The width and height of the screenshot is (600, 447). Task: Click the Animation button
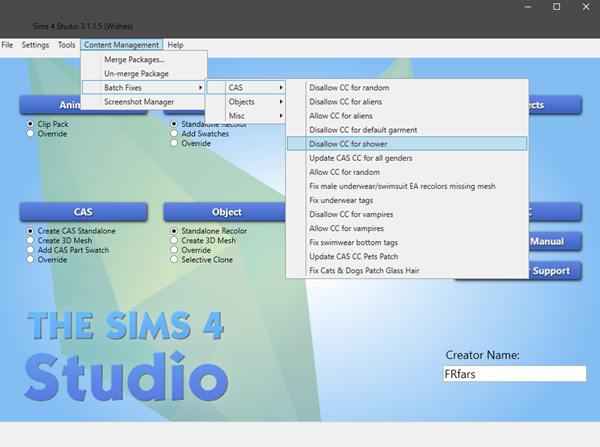[x=50, y=105]
